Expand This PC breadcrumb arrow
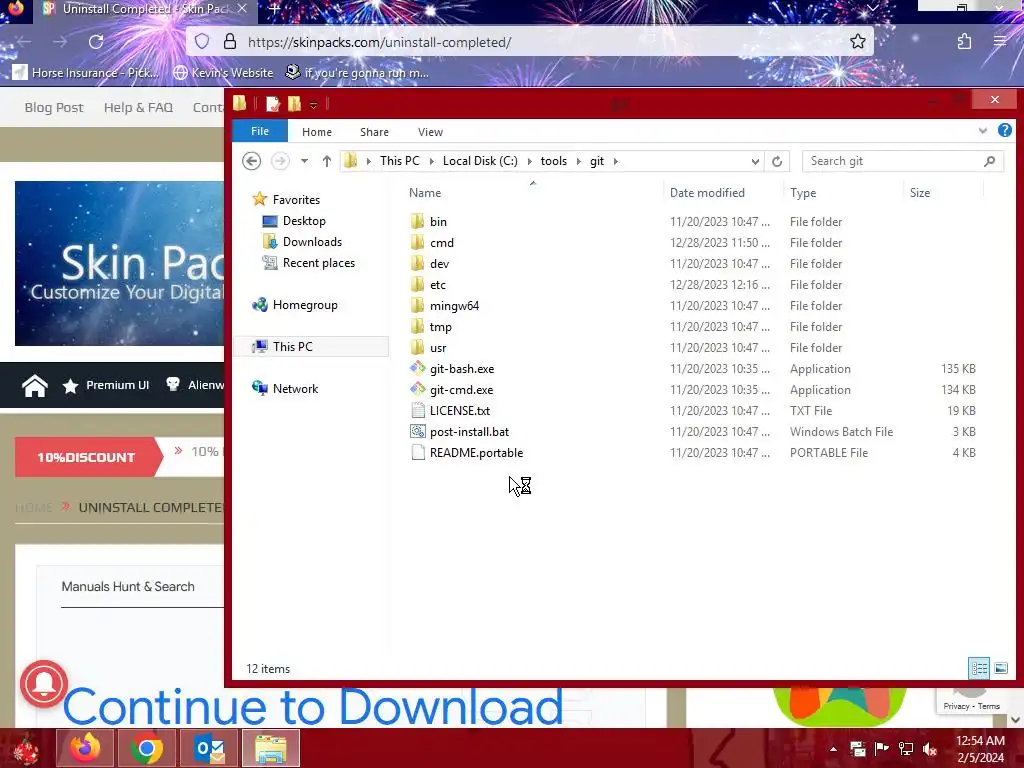 [432, 161]
